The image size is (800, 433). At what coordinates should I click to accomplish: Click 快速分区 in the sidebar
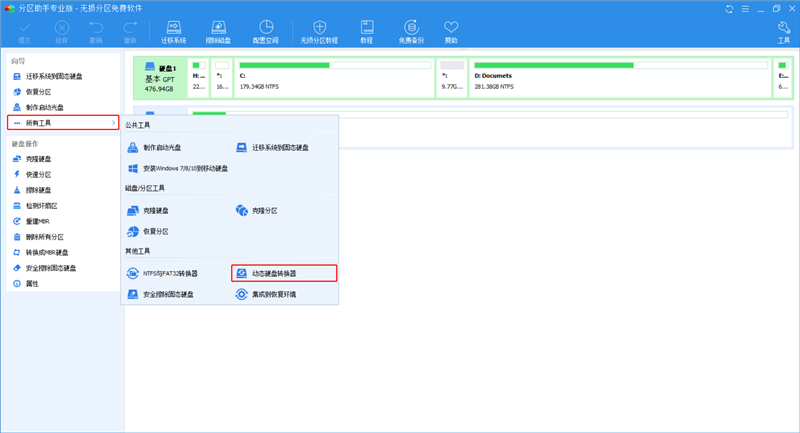point(39,175)
